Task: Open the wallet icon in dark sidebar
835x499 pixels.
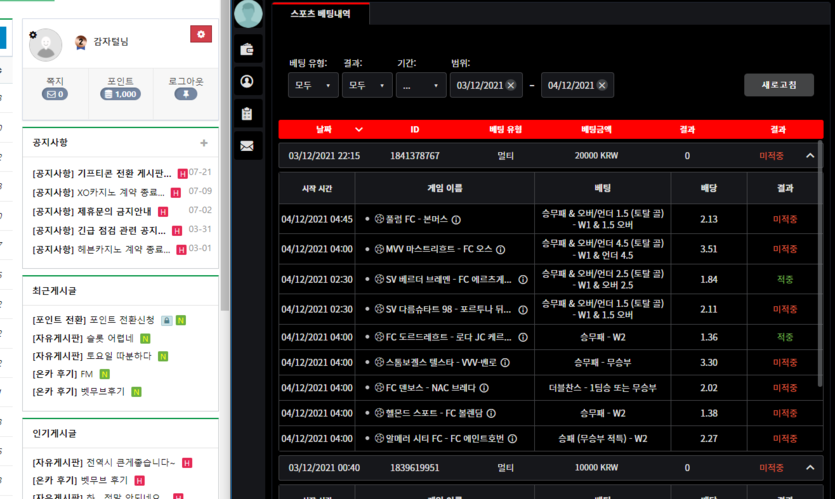Action: tap(247, 50)
